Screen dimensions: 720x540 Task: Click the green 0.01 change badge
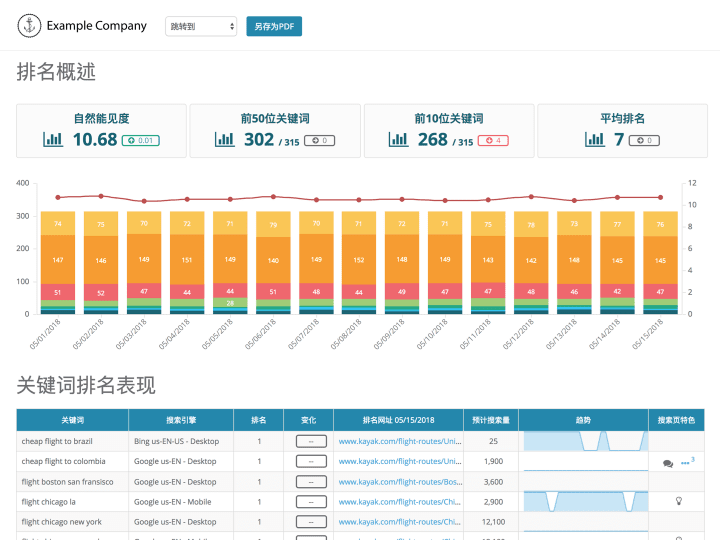[x=141, y=141]
